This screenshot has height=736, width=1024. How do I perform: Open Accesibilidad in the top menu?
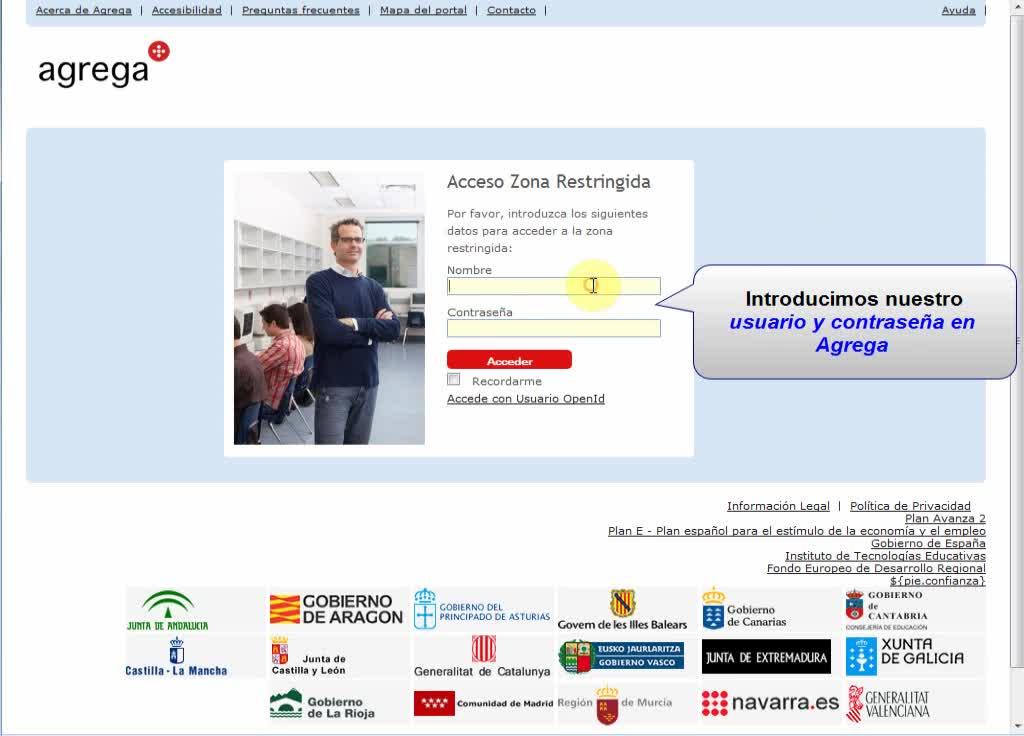pos(187,10)
